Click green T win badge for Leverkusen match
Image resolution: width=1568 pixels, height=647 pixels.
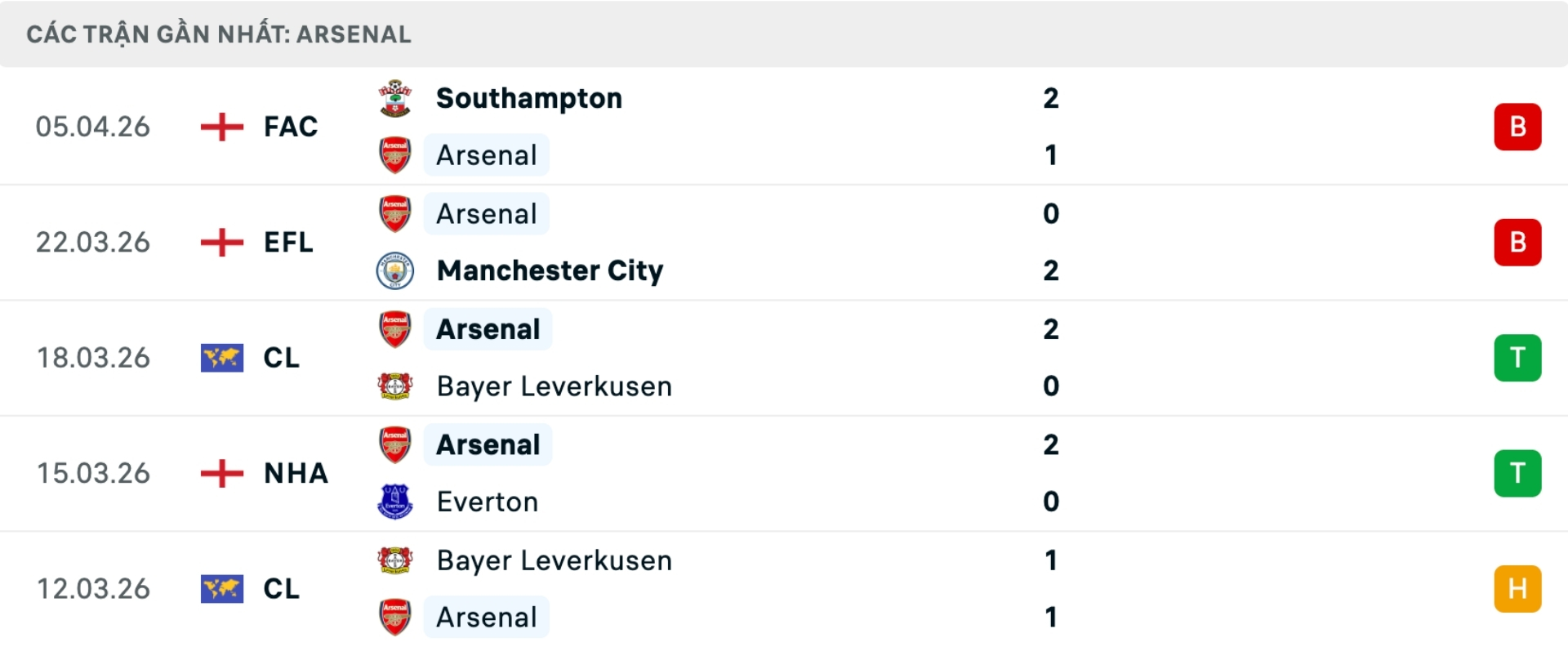point(1517,358)
